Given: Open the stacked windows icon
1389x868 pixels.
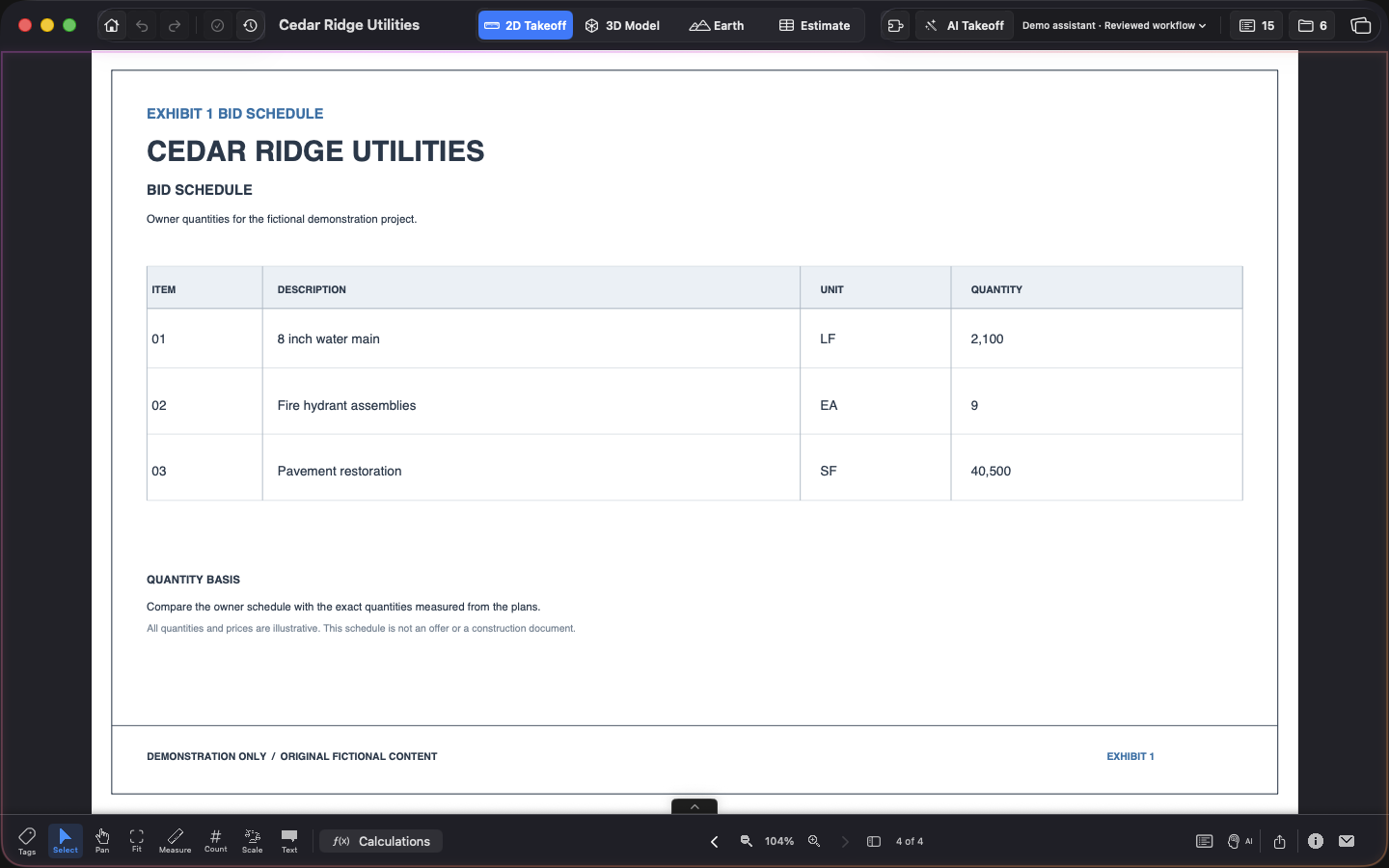Looking at the screenshot, I should 1361,26.
